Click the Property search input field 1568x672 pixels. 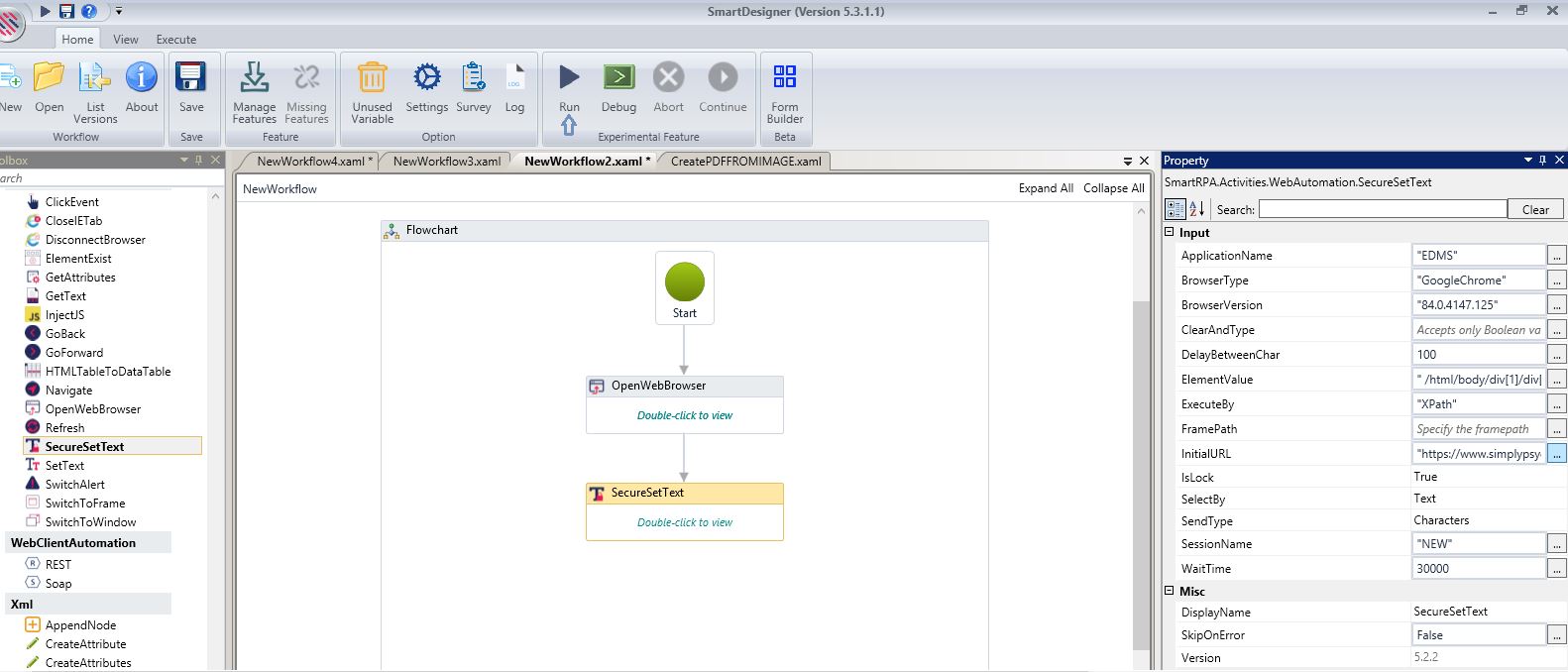(1382, 209)
